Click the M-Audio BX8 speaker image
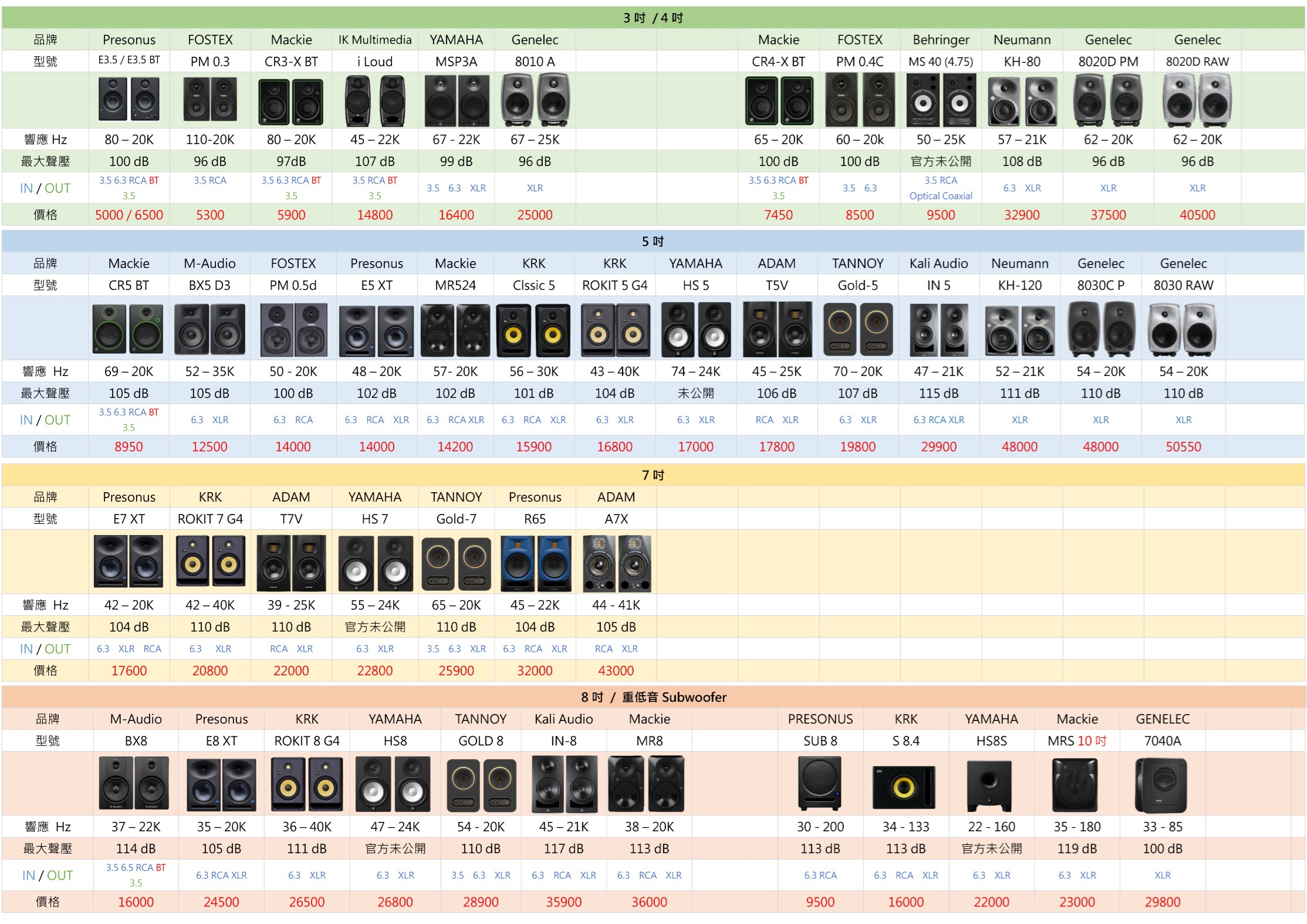1307x924 pixels. (134, 783)
